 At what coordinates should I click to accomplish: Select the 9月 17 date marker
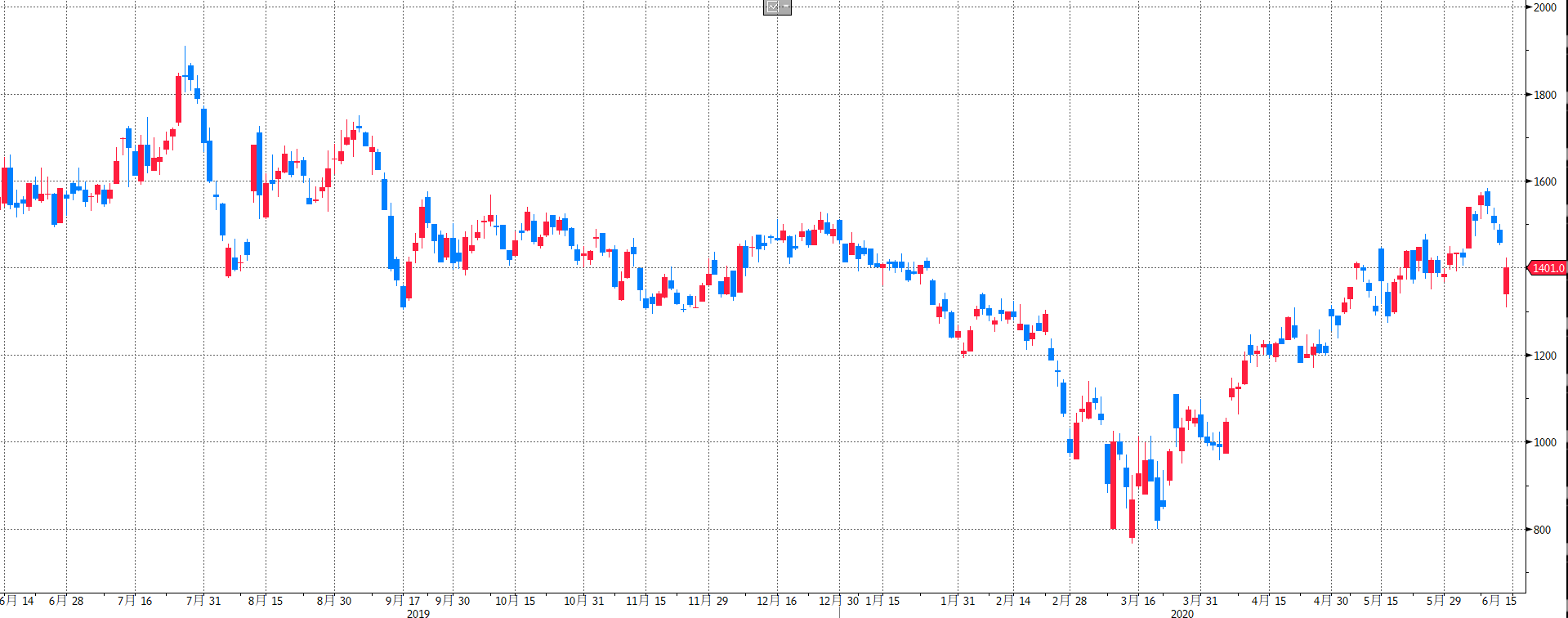tap(403, 601)
